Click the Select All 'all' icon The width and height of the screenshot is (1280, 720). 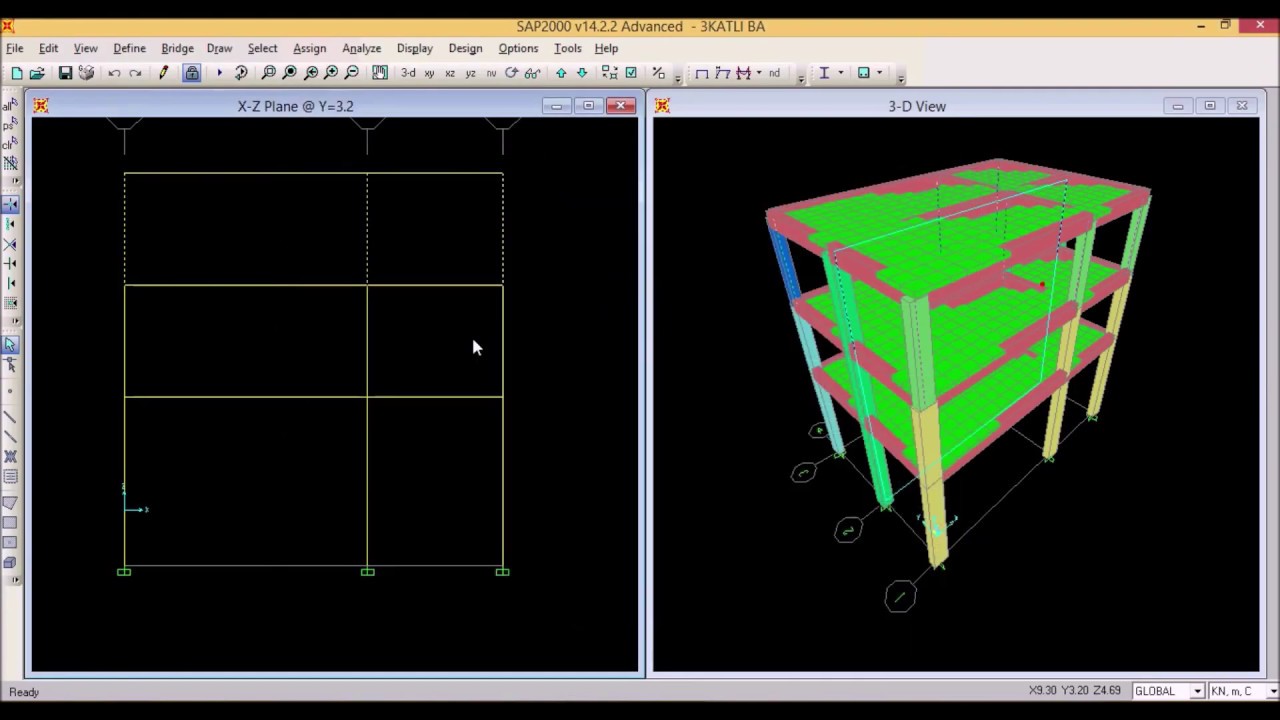[10, 105]
